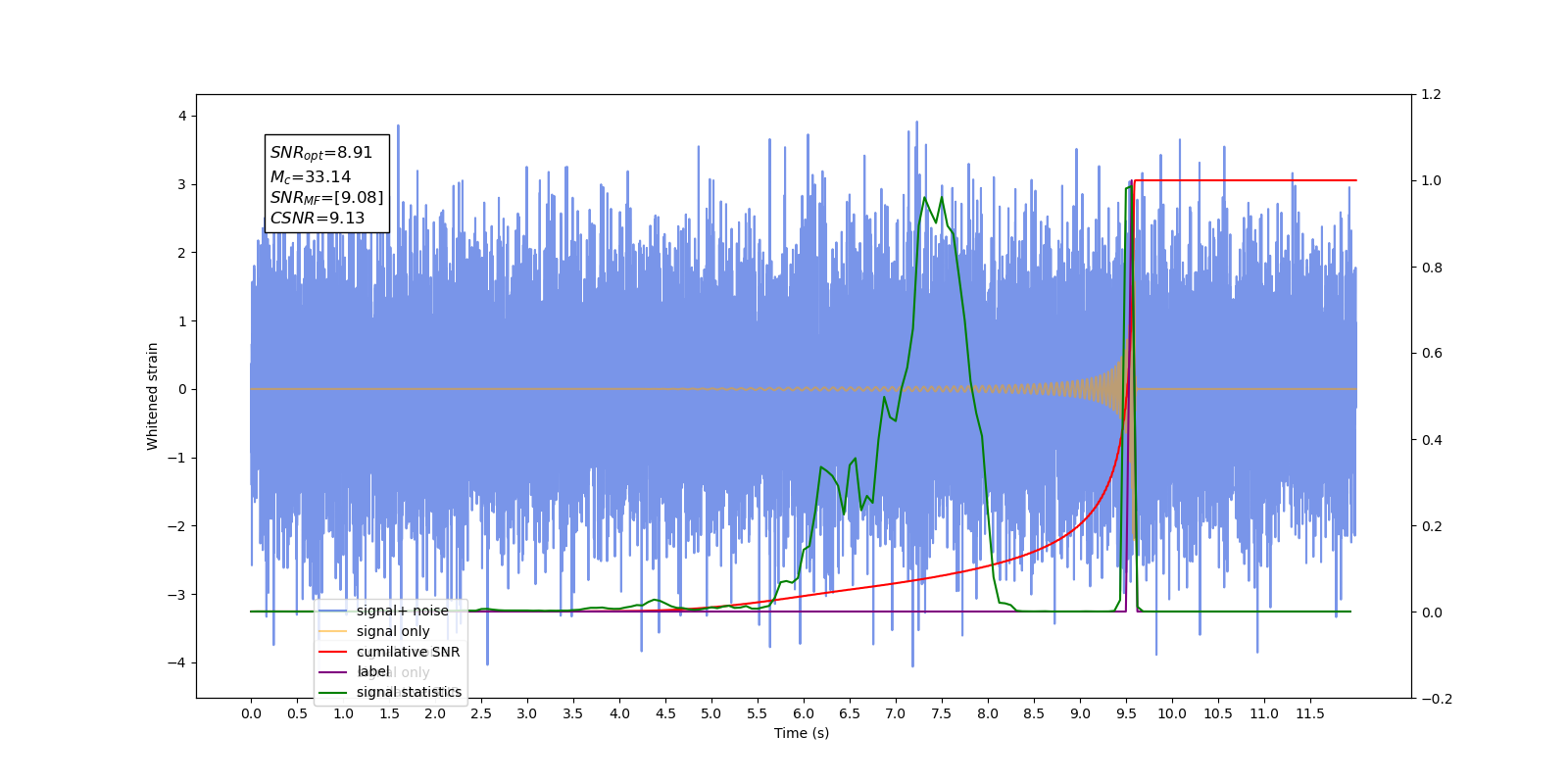This screenshot has width=1568, height=784.
Task: Click the 'label' legend entry
Action: (373, 671)
